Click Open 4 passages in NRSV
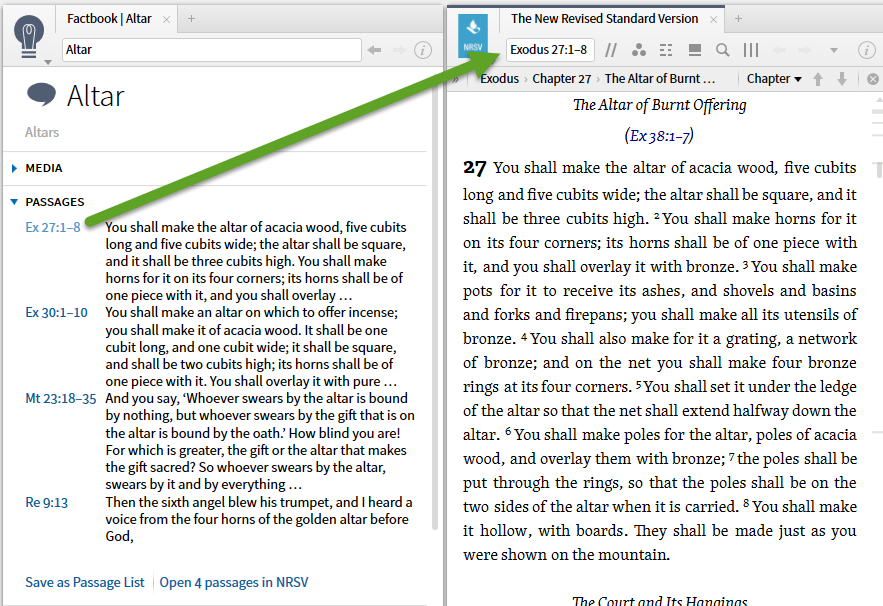The height and width of the screenshot is (606, 883). pos(234,582)
